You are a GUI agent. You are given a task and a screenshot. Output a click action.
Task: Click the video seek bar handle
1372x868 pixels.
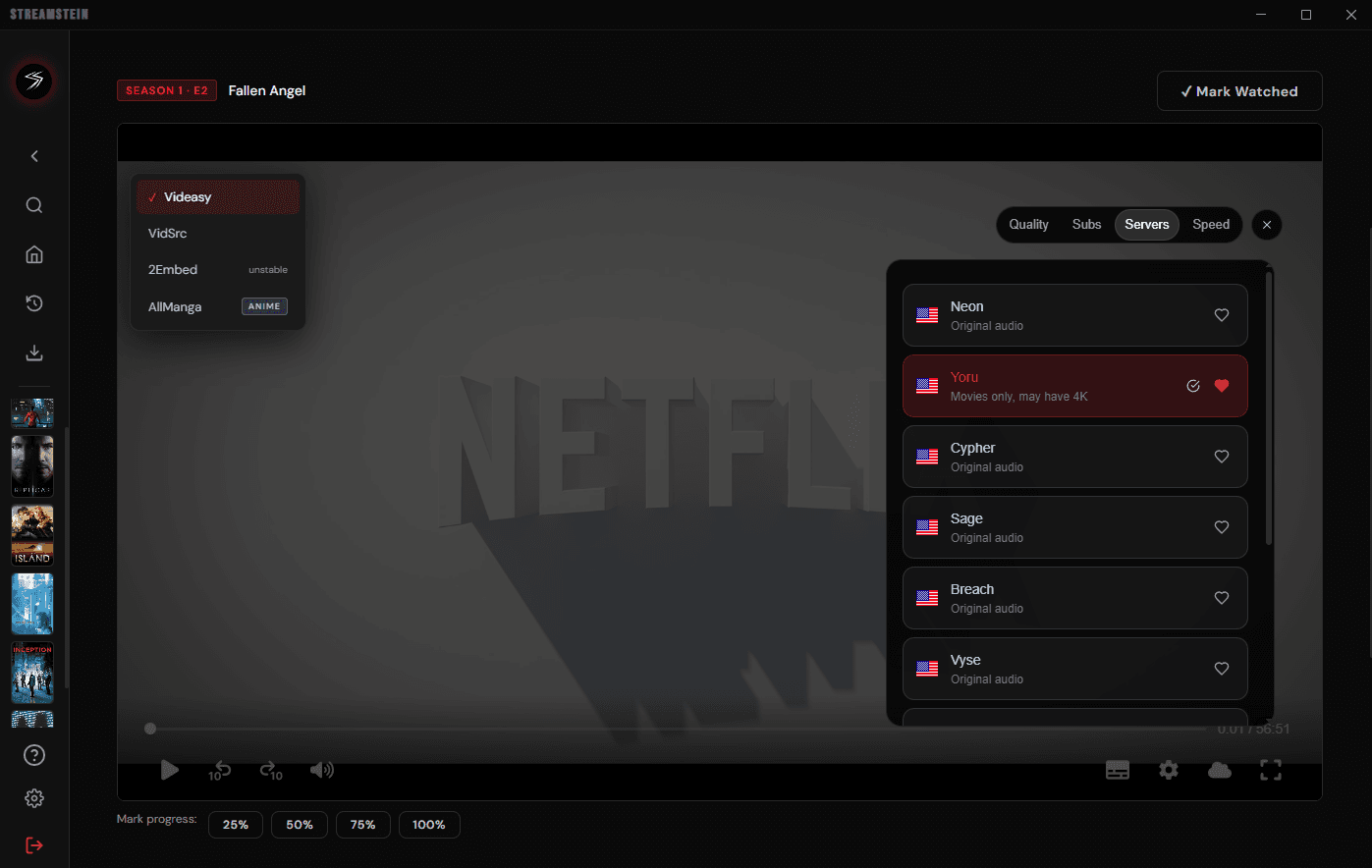click(150, 729)
